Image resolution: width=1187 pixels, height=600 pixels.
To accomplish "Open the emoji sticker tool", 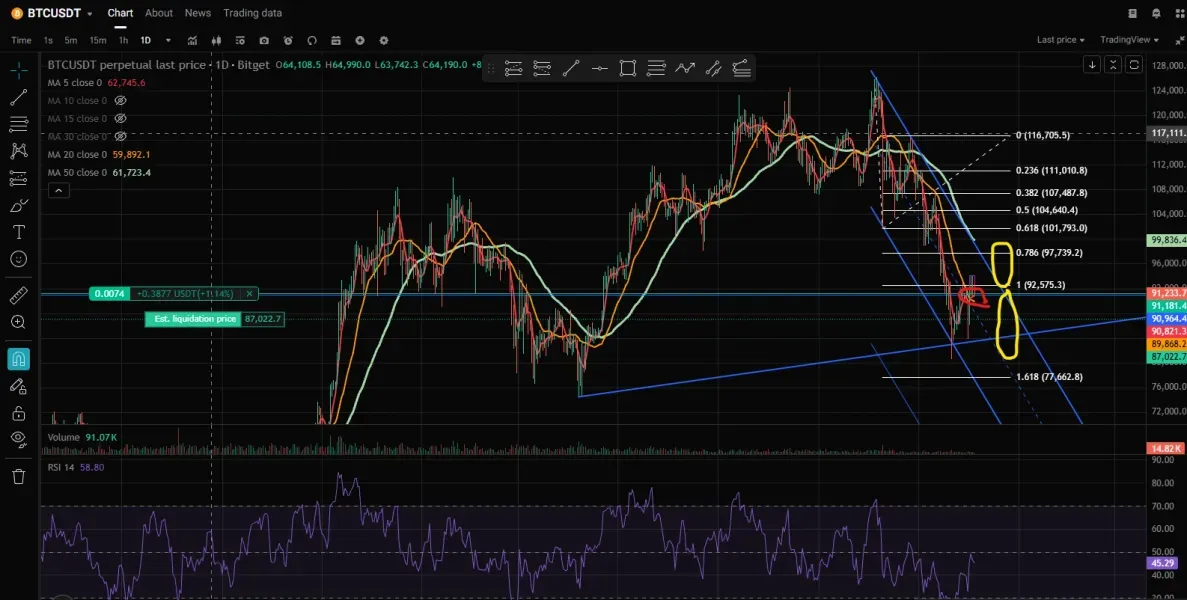I will pos(18,259).
